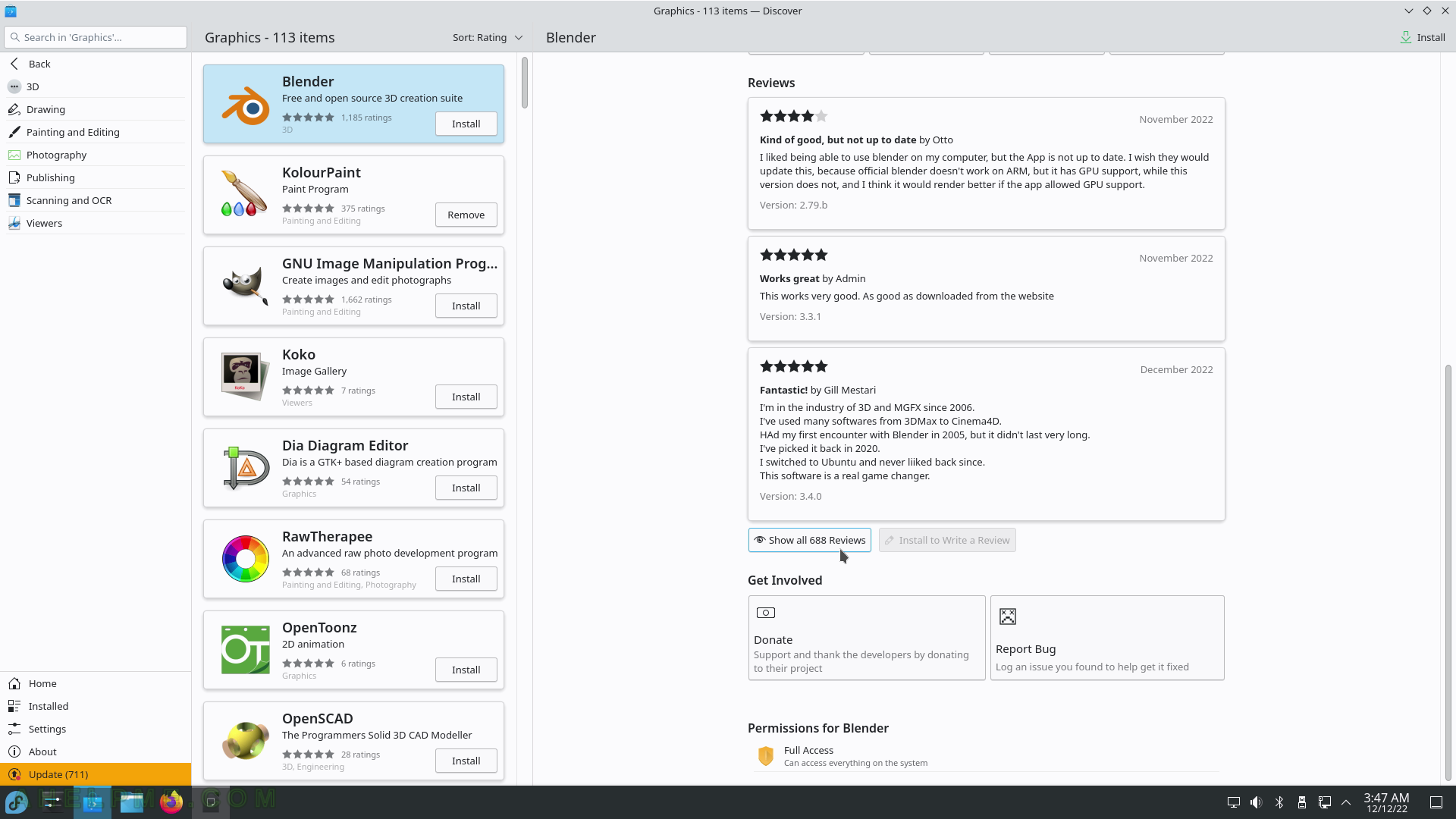This screenshot has height=819, width=1456.
Task: Click the Dia Diagram Editor icon
Action: click(x=245, y=468)
